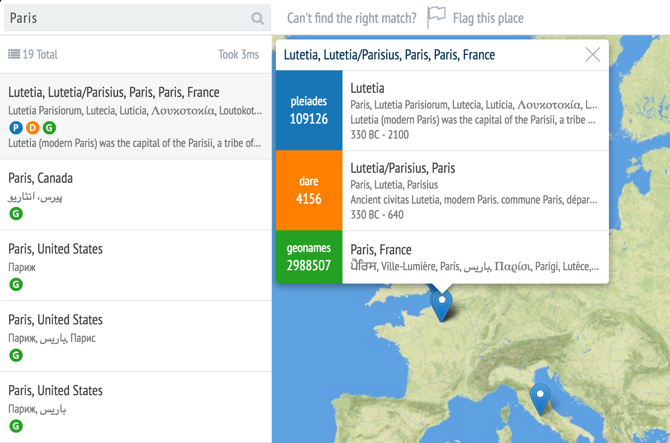Click the green G badge under Lutetia result
Screen dimensions: 670x443
click(49, 128)
